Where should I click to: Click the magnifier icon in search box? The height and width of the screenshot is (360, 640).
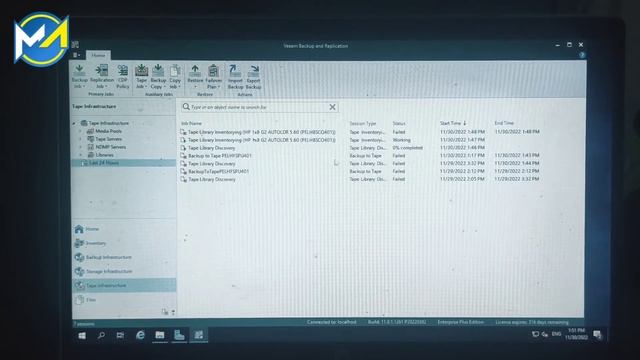tap(186, 107)
